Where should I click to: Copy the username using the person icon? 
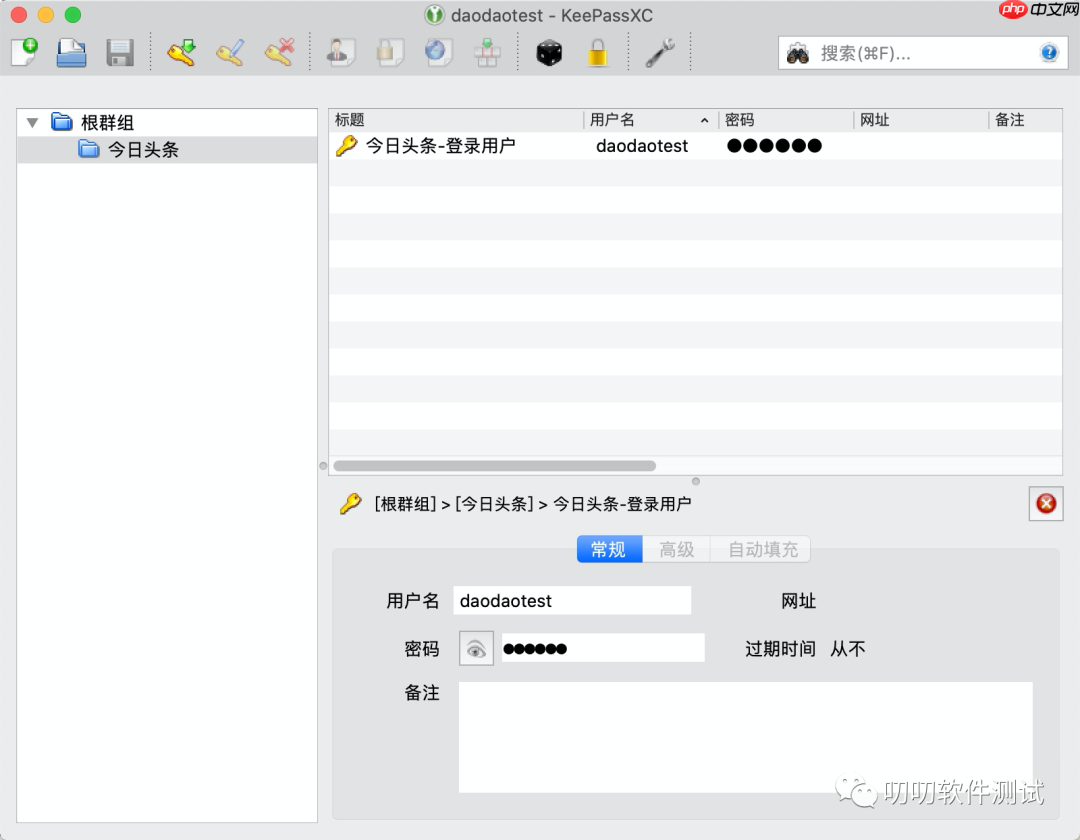(342, 52)
